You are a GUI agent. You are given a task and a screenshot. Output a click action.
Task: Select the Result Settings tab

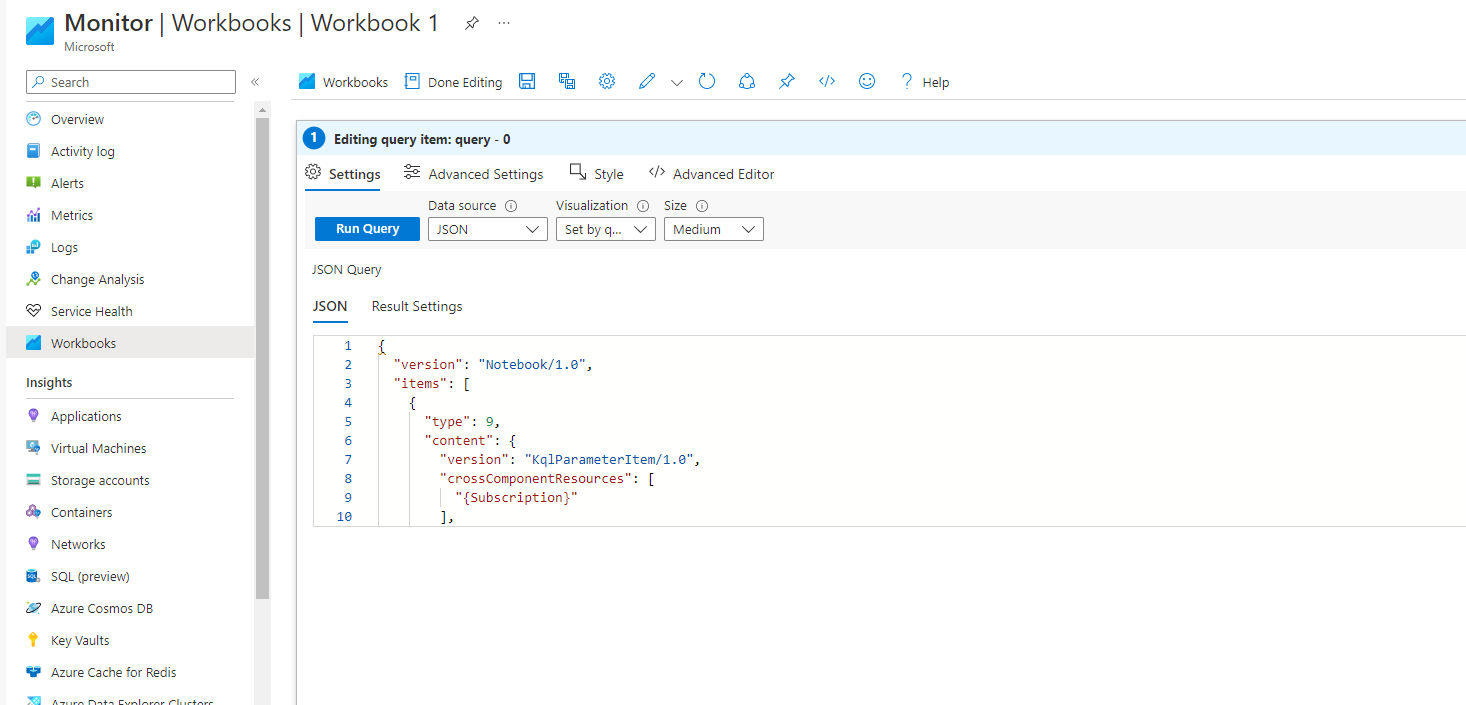(417, 306)
